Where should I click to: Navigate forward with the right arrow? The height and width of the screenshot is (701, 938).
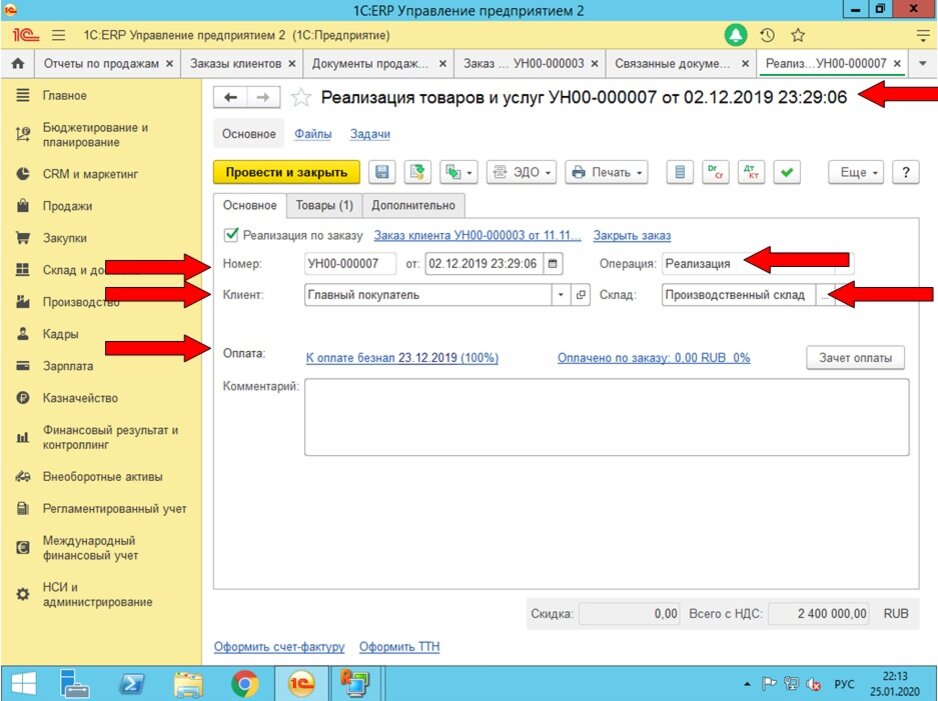(263, 97)
